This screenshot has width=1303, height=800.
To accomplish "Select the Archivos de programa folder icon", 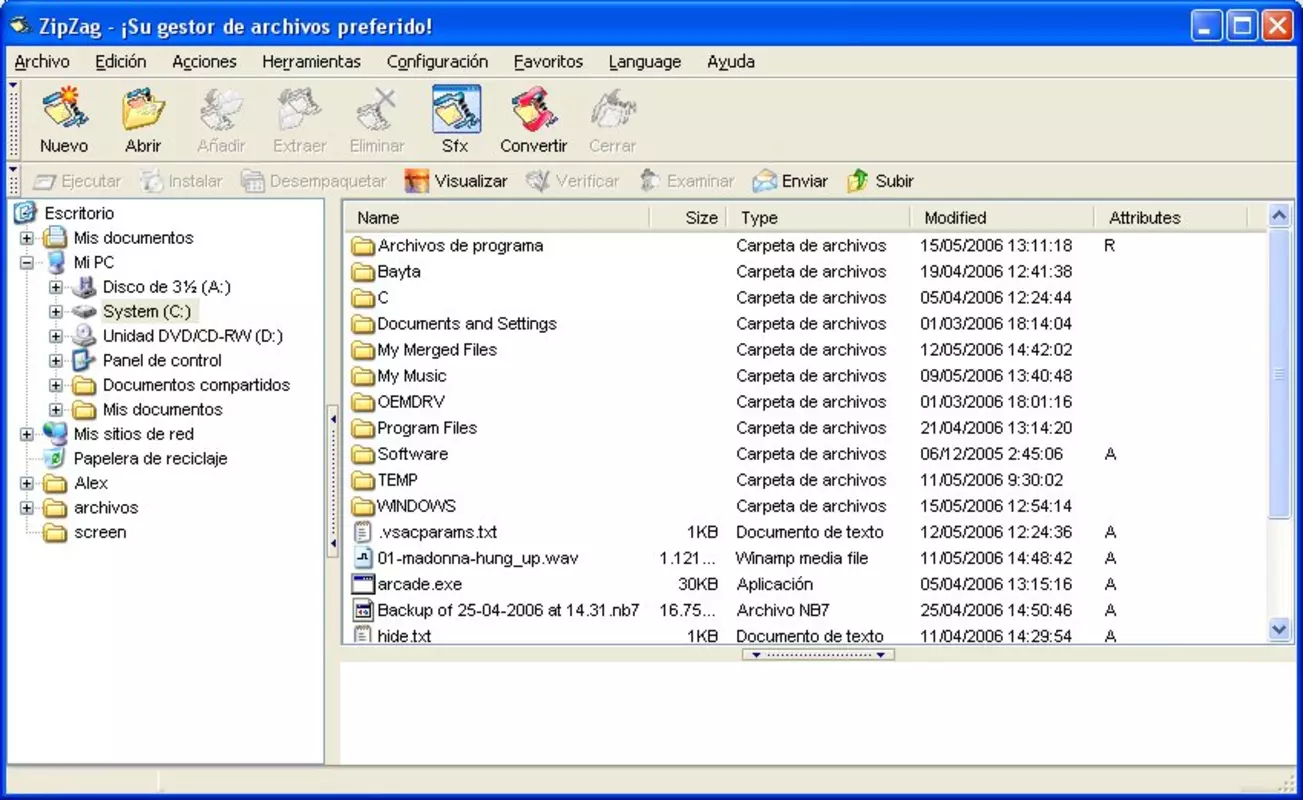I will [x=362, y=246].
